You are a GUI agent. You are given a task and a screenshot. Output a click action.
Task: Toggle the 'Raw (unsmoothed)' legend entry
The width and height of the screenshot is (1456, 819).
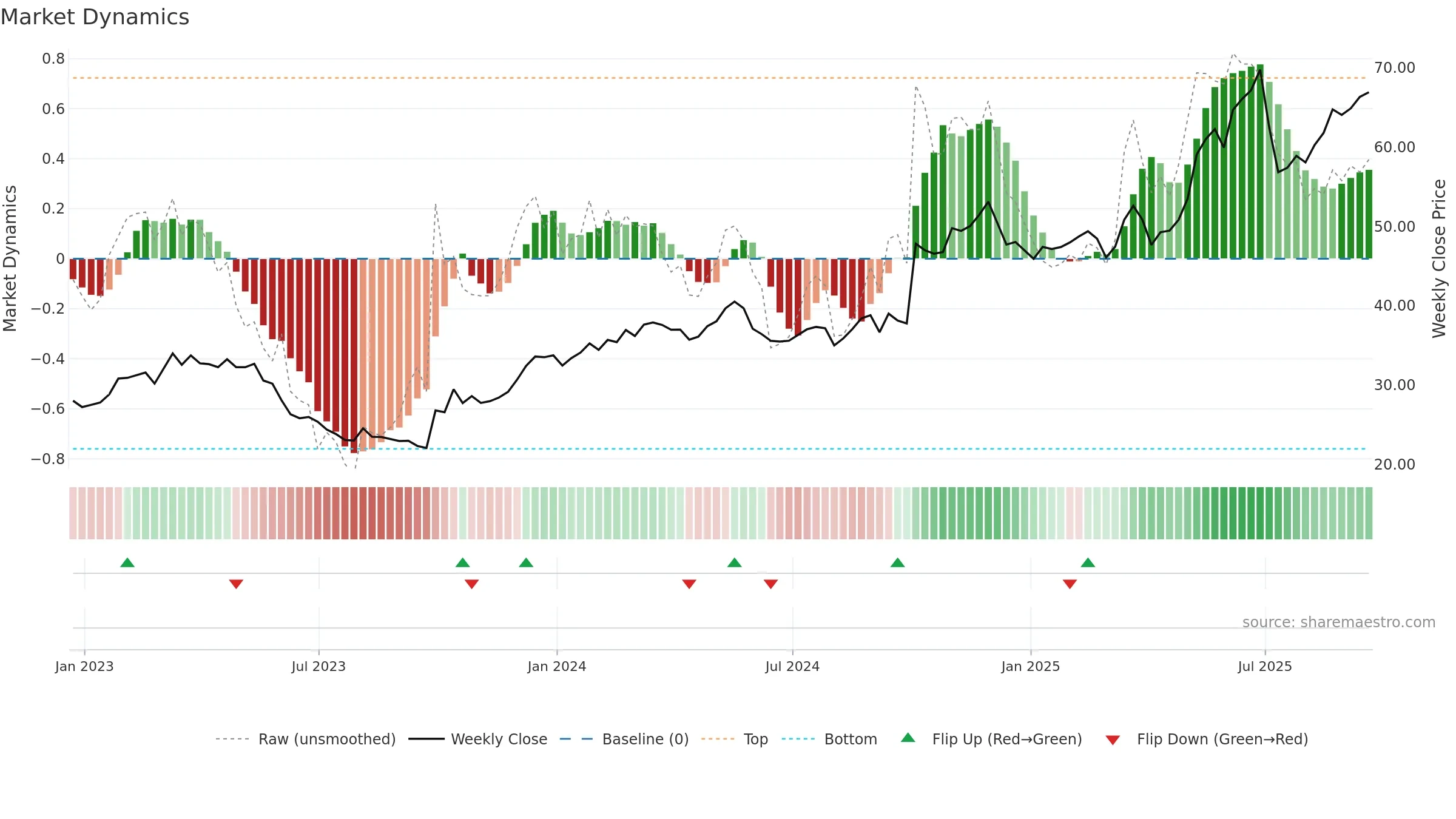click(327, 739)
